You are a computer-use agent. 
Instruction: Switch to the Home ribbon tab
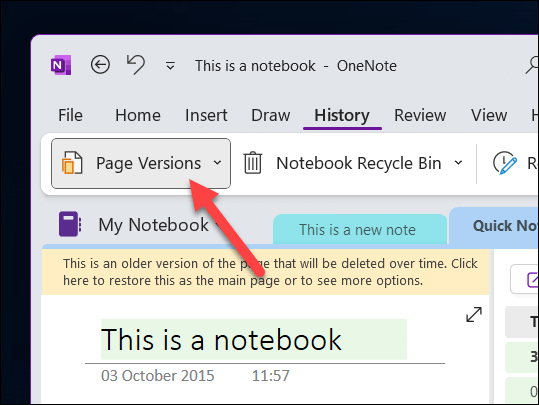138,115
